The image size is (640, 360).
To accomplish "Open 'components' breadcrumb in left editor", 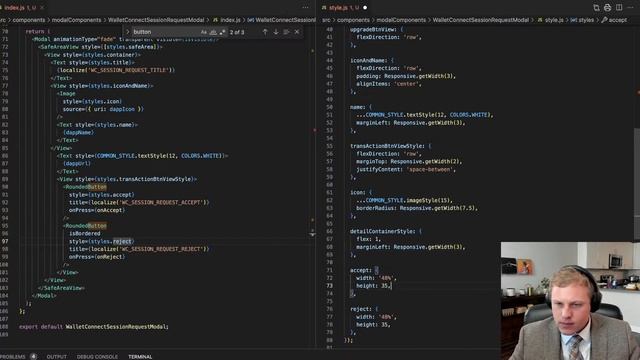I will click(29, 20).
